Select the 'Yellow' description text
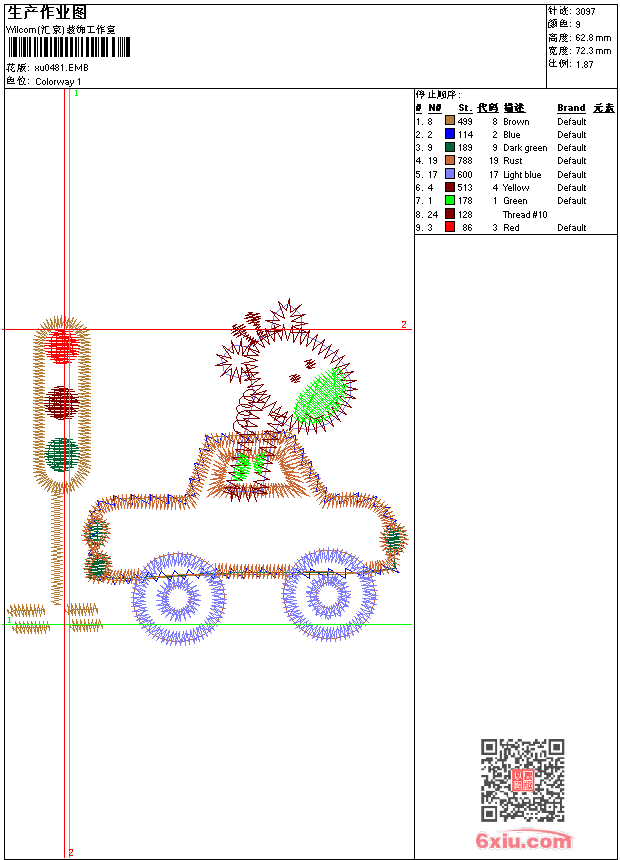The image size is (620, 860). pos(516,188)
